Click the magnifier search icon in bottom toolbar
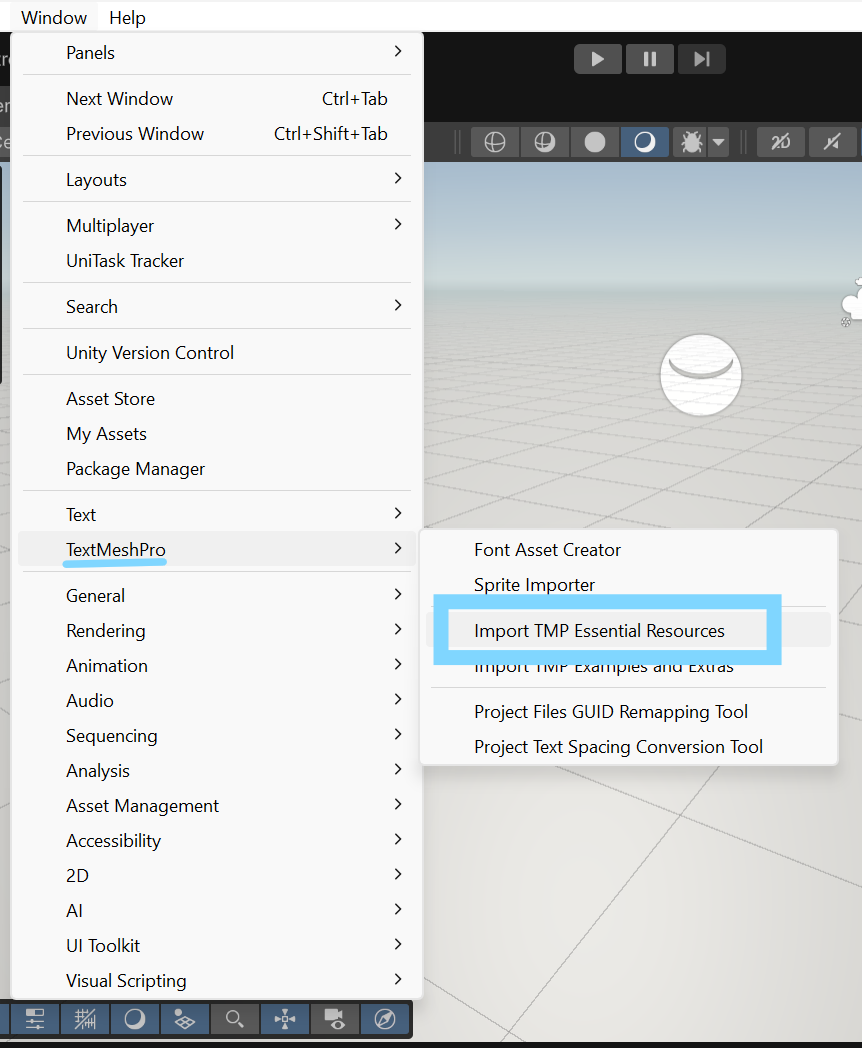 [235, 1019]
